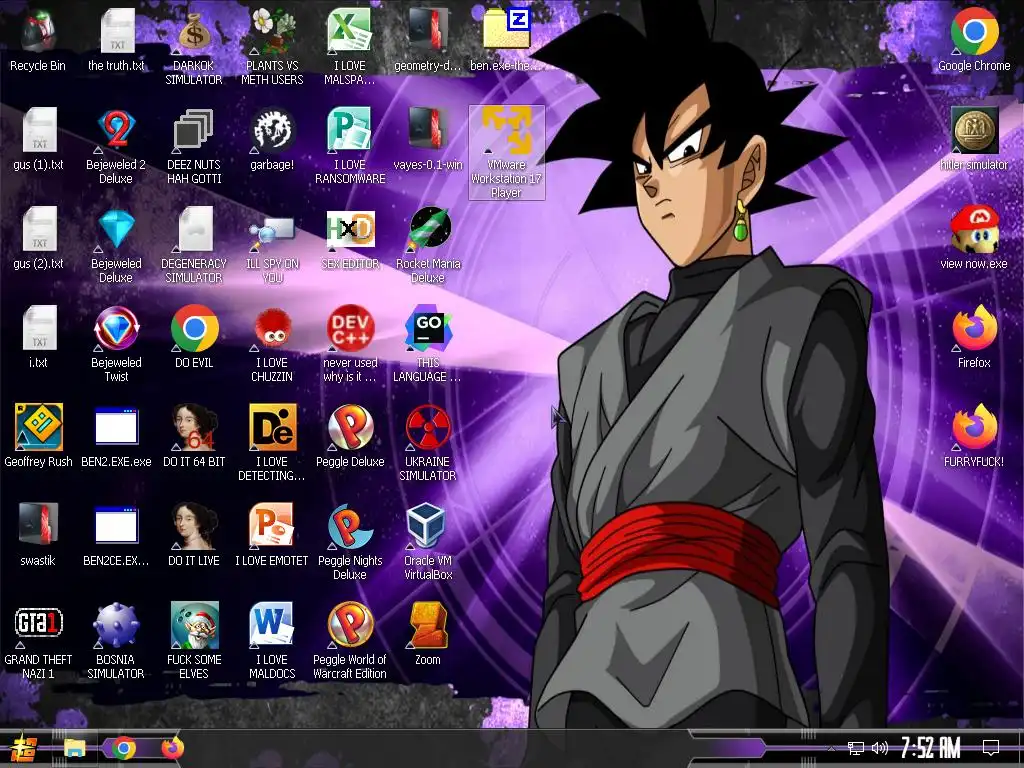Open the volume speaker tray icon

pyautogui.click(x=880, y=748)
